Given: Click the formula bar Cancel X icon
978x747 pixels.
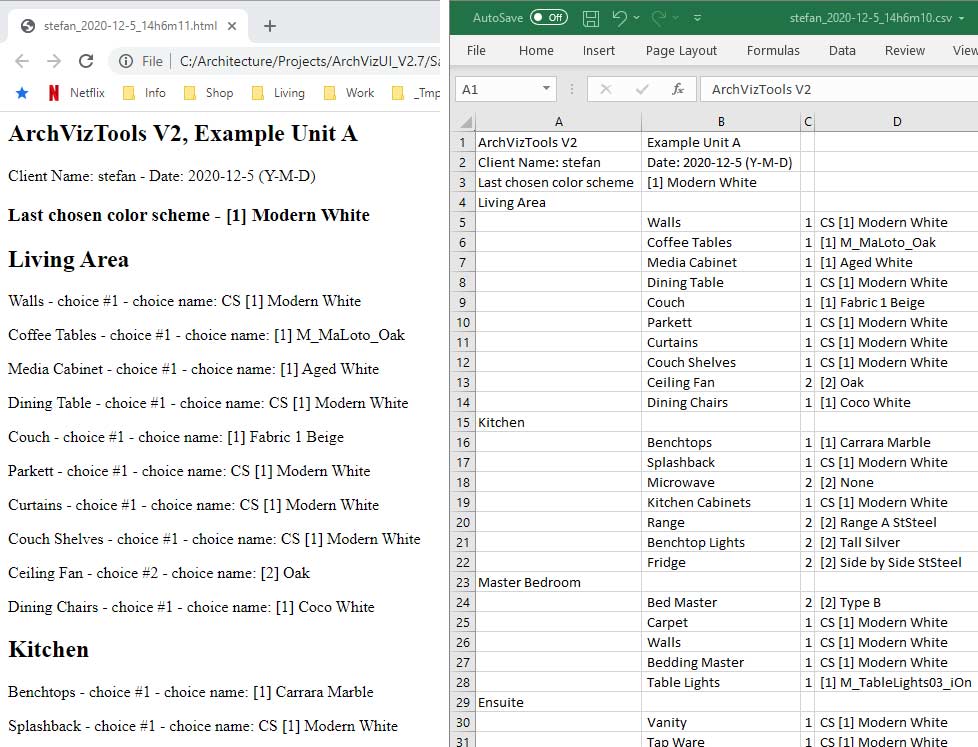Looking at the screenshot, I should pos(605,90).
